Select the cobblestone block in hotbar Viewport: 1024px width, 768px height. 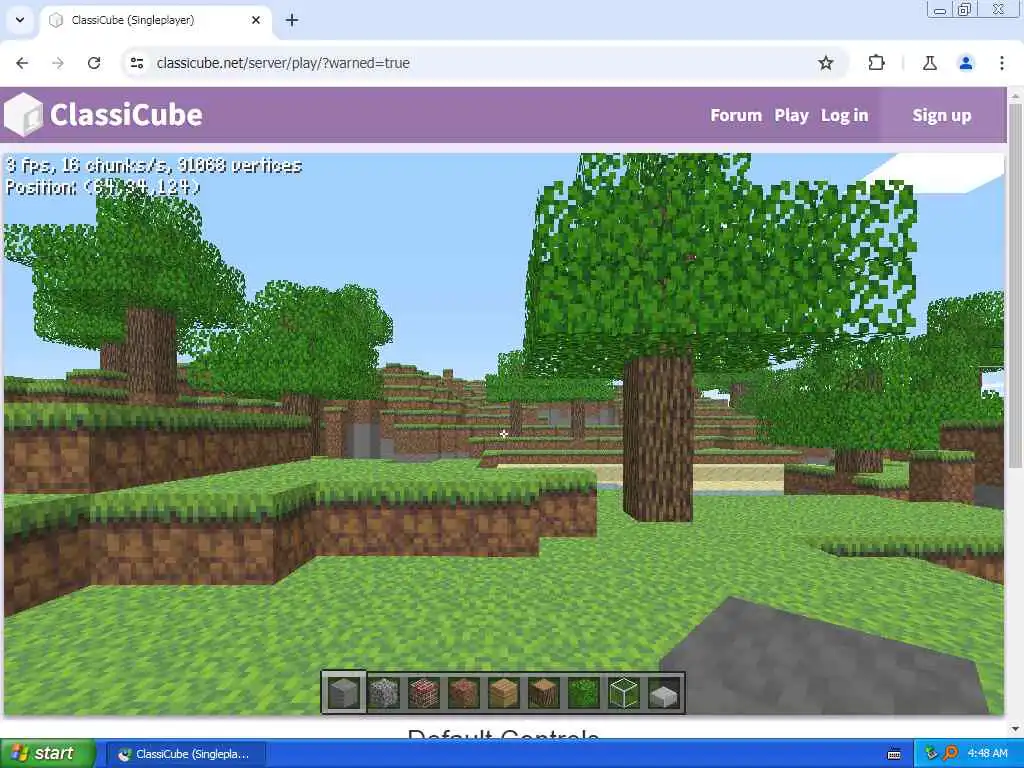384,692
